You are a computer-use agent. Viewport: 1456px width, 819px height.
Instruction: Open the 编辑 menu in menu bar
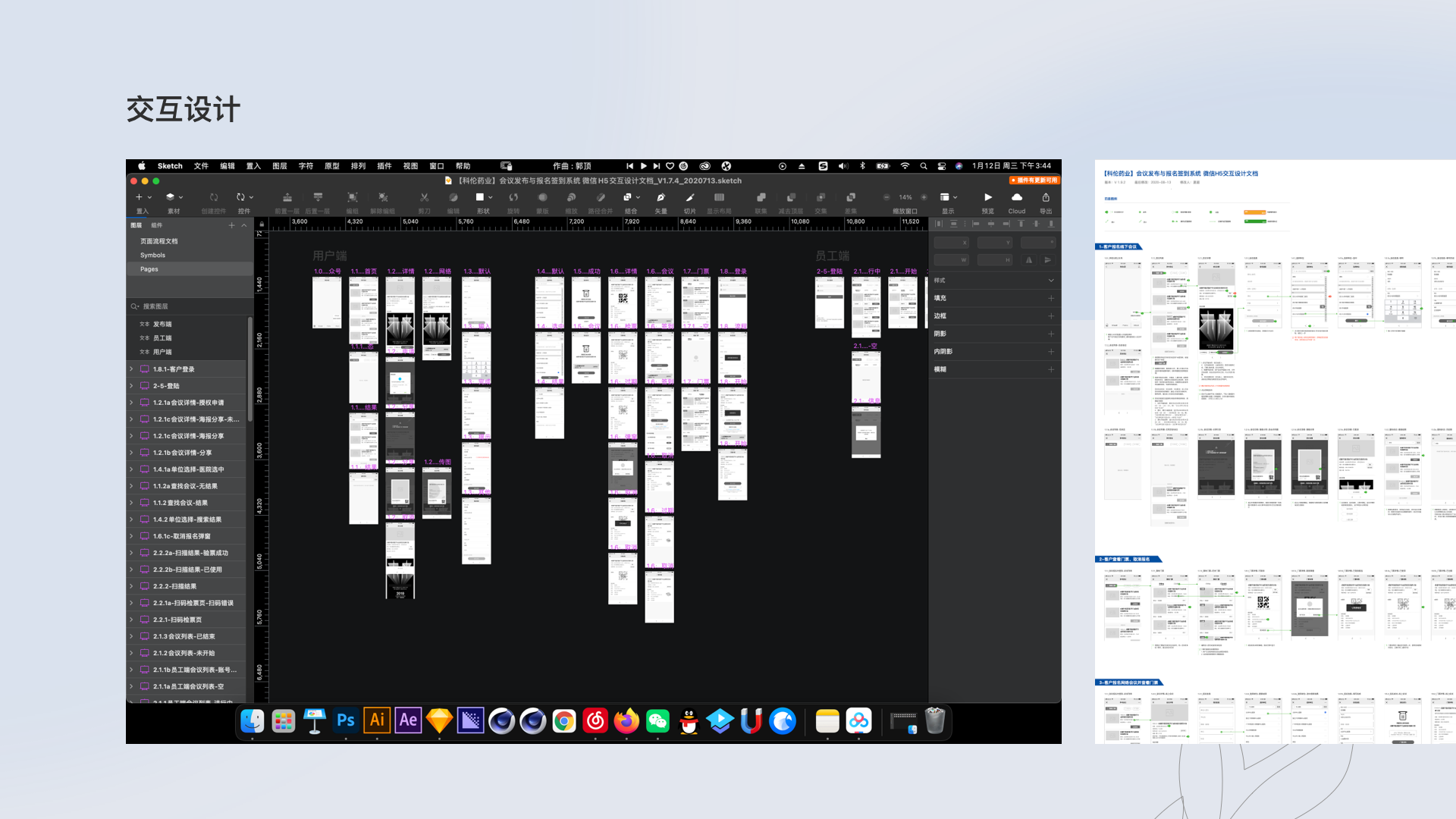coord(227,166)
